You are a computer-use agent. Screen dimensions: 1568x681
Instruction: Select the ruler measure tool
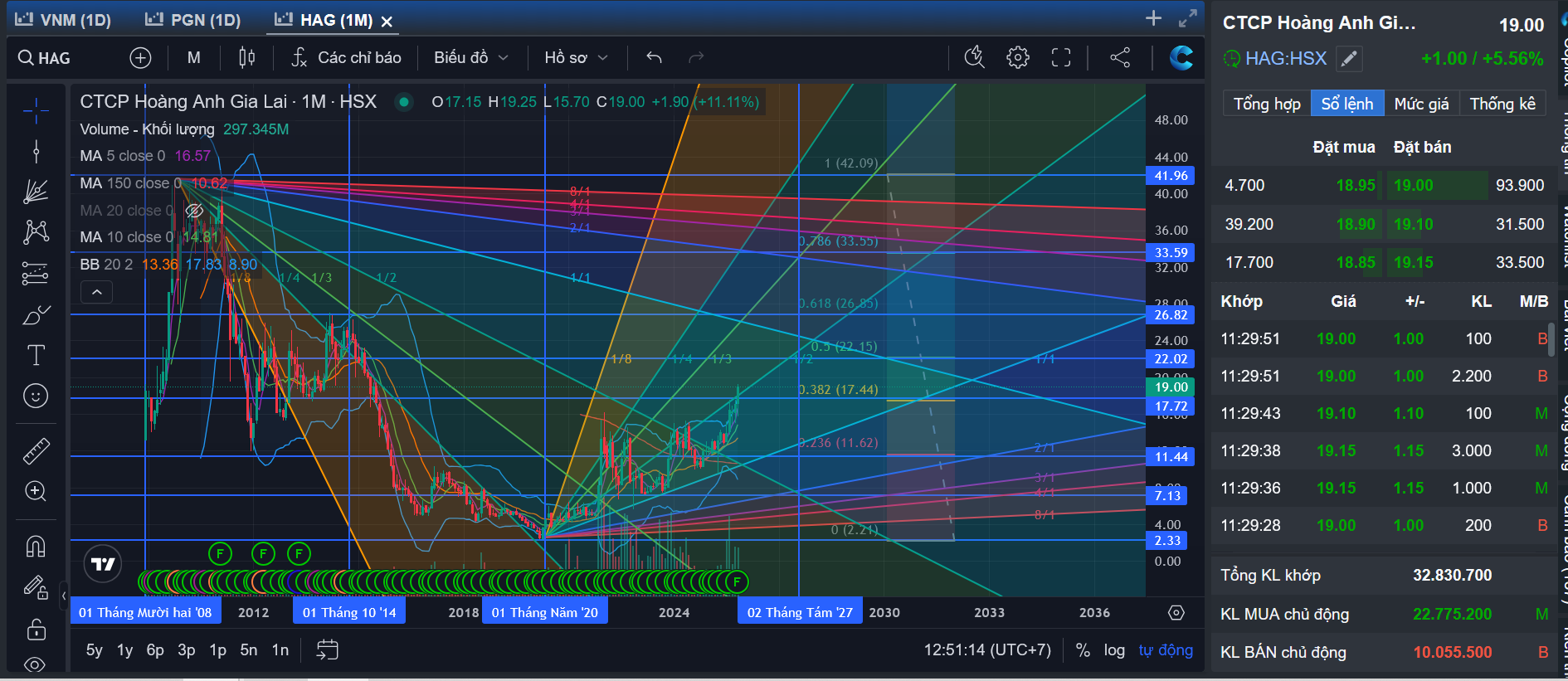(x=36, y=450)
